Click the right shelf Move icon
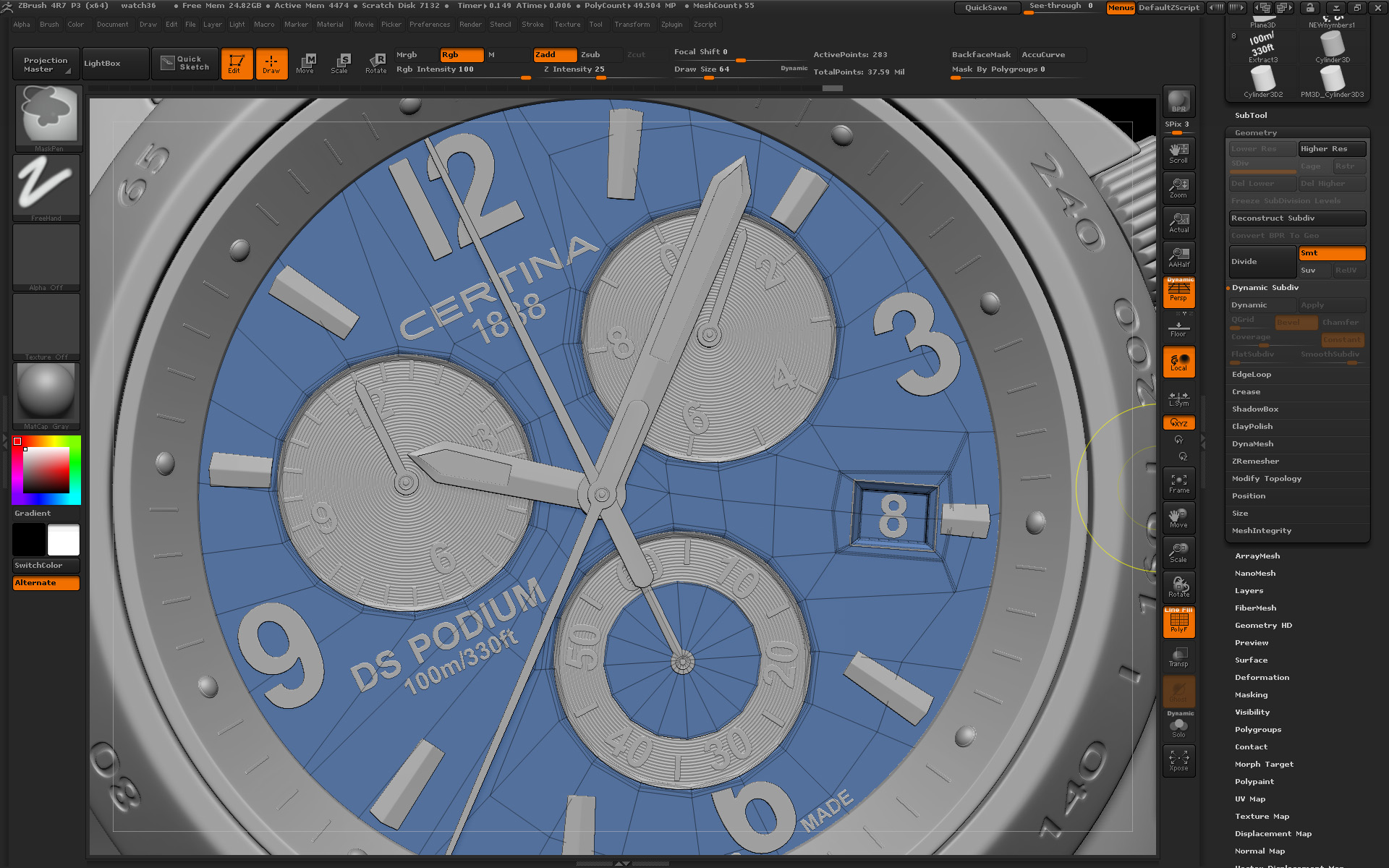The image size is (1389, 868). [x=1178, y=517]
